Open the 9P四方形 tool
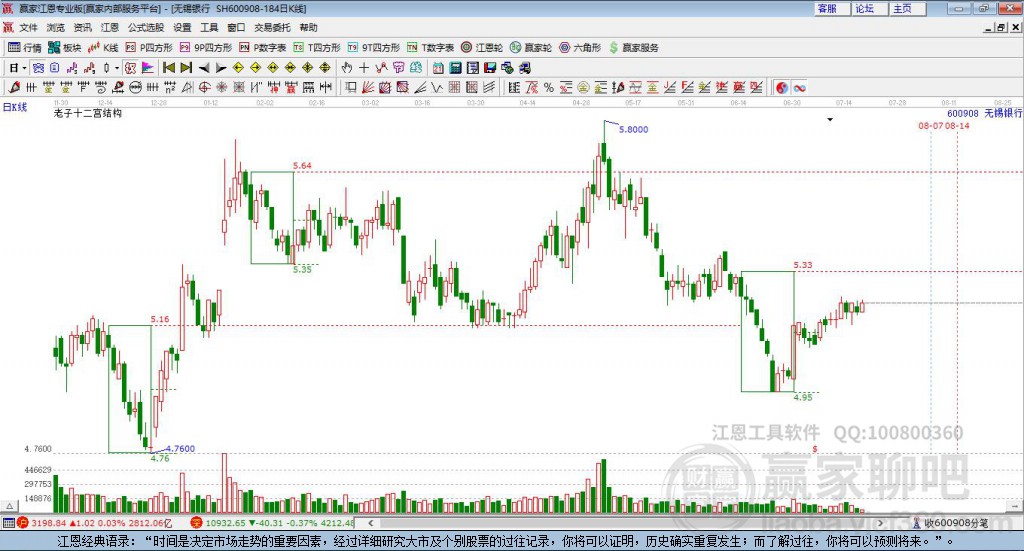1024x551 pixels. click(x=206, y=48)
